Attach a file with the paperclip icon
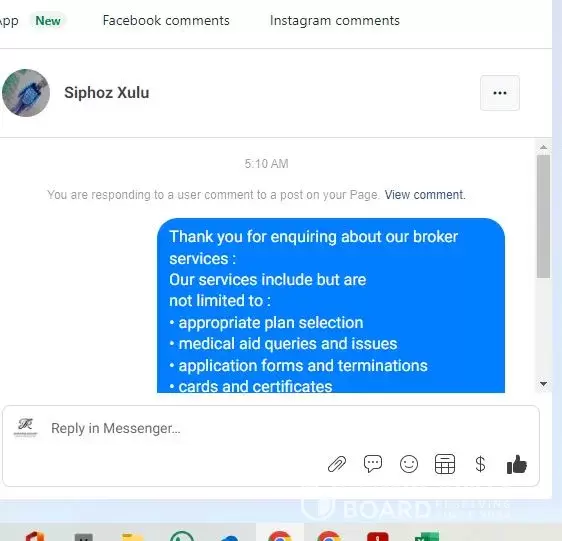This screenshot has width=562, height=541. [x=337, y=464]
